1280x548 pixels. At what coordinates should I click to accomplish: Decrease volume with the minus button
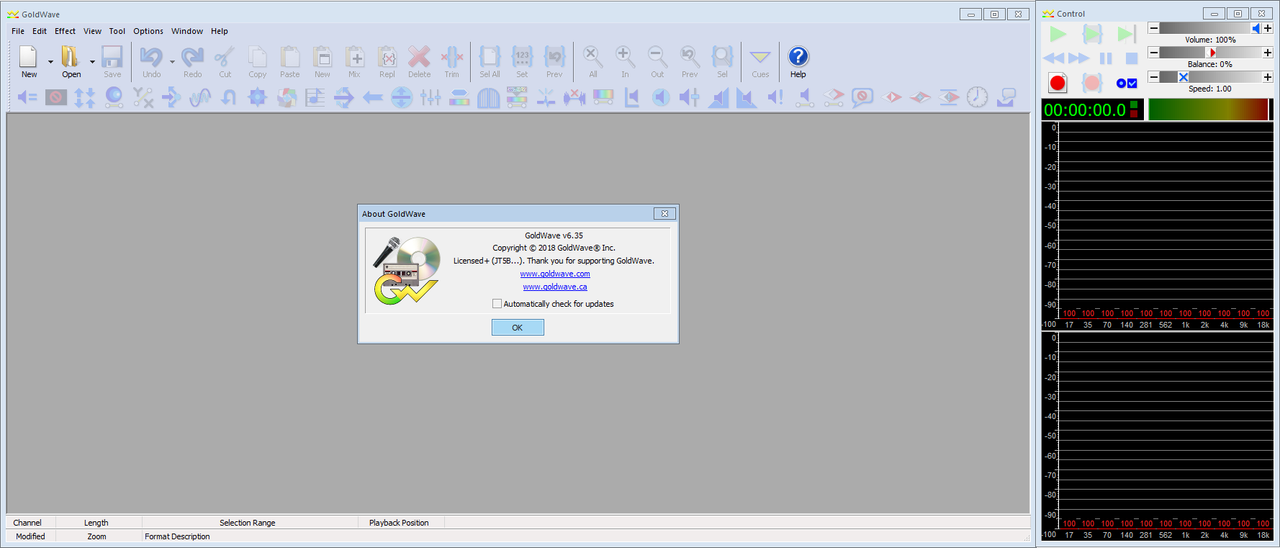(1153, 28)
